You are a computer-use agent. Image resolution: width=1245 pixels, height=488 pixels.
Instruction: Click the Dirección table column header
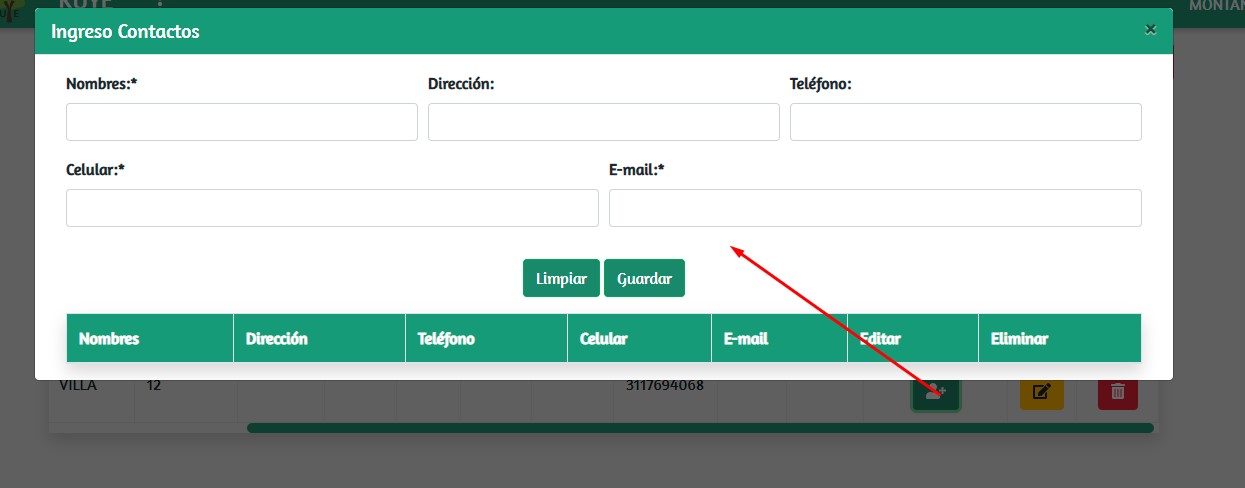pos(277,338)
